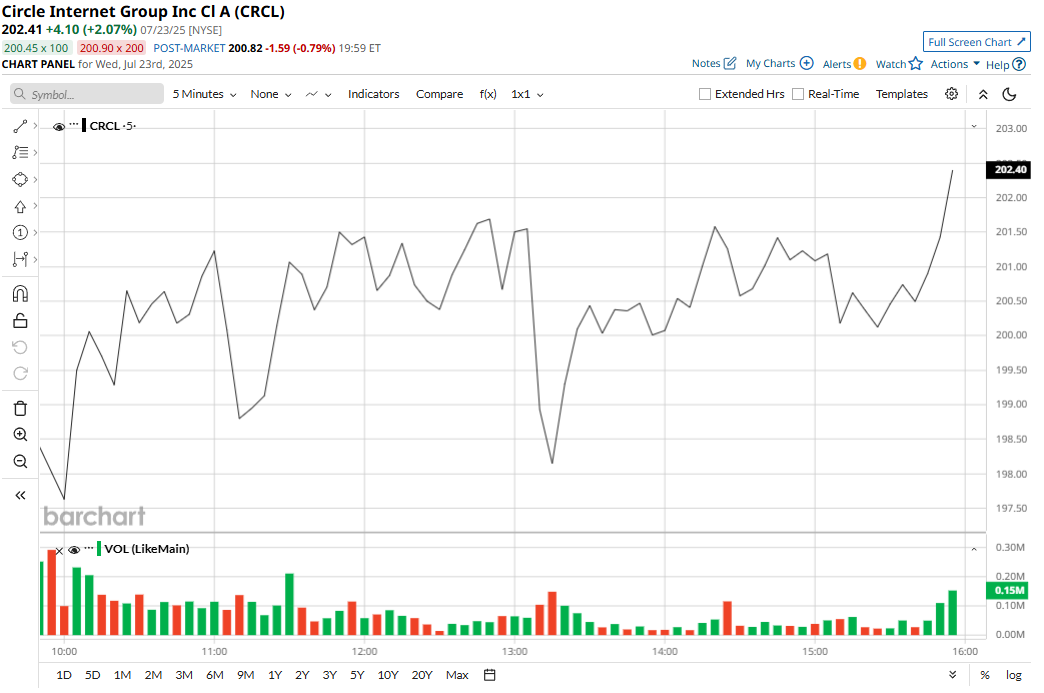
Task: Select the 20Y time range
Action: pyautogui.click(x=422, y=675)
